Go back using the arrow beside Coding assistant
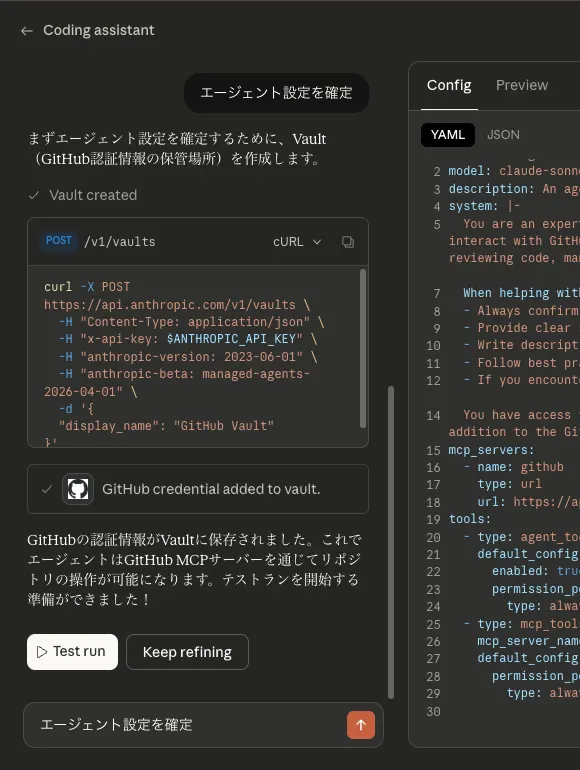This screenshot has width=580, height=770. click(27, 31)
